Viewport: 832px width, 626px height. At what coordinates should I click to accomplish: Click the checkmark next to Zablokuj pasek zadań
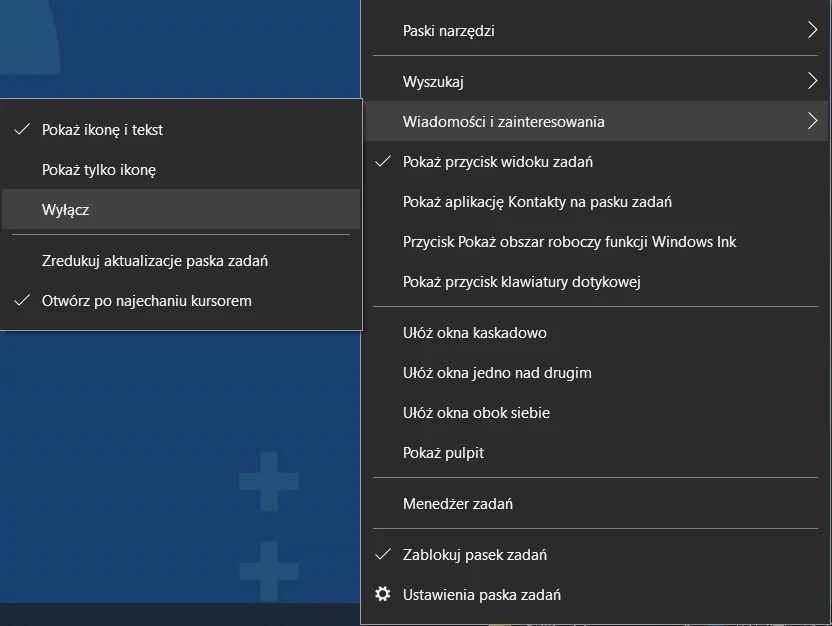coord(384,554)
